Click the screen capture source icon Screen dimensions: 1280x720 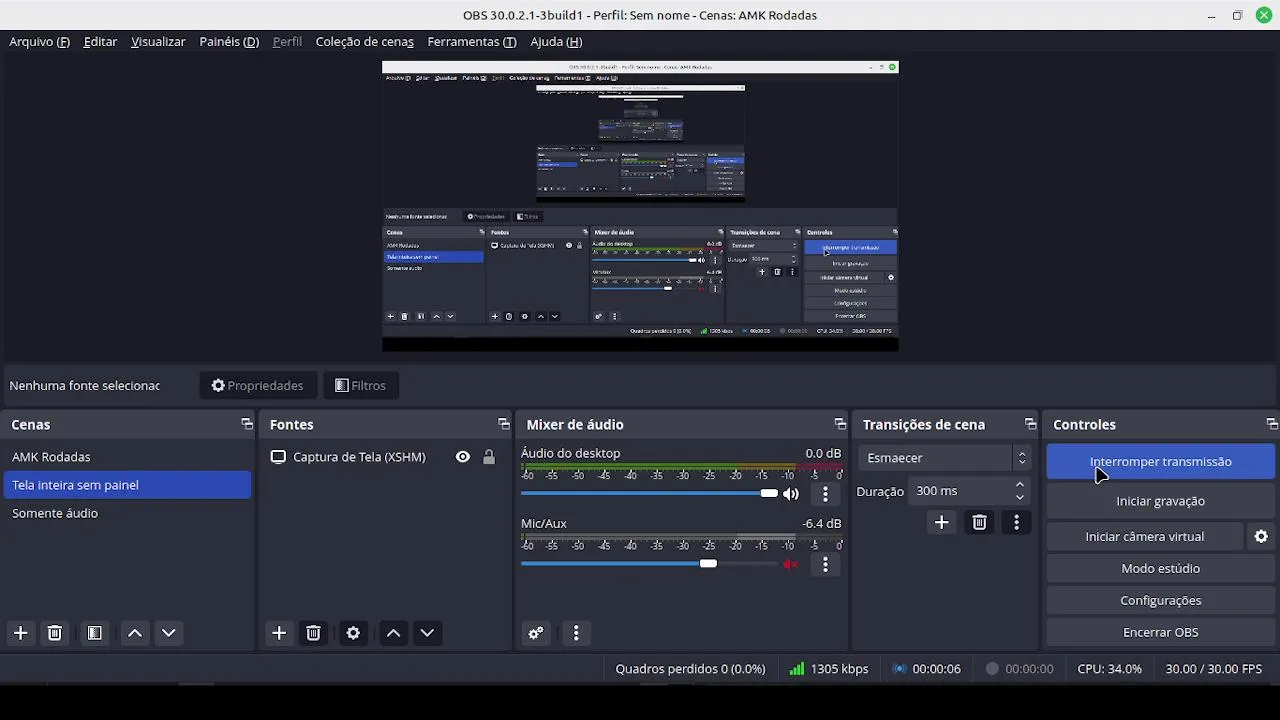(x=278, y=457)
